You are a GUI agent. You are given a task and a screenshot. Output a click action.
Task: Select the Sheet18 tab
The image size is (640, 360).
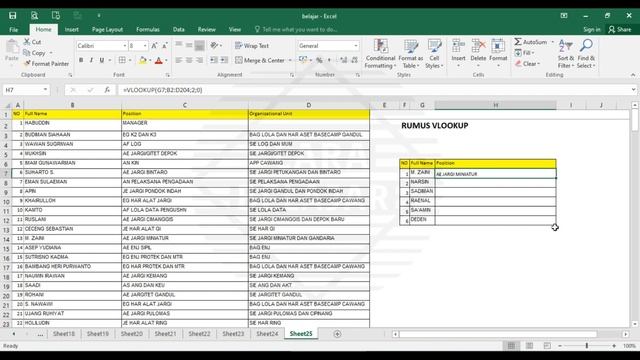tap(64, 334)
